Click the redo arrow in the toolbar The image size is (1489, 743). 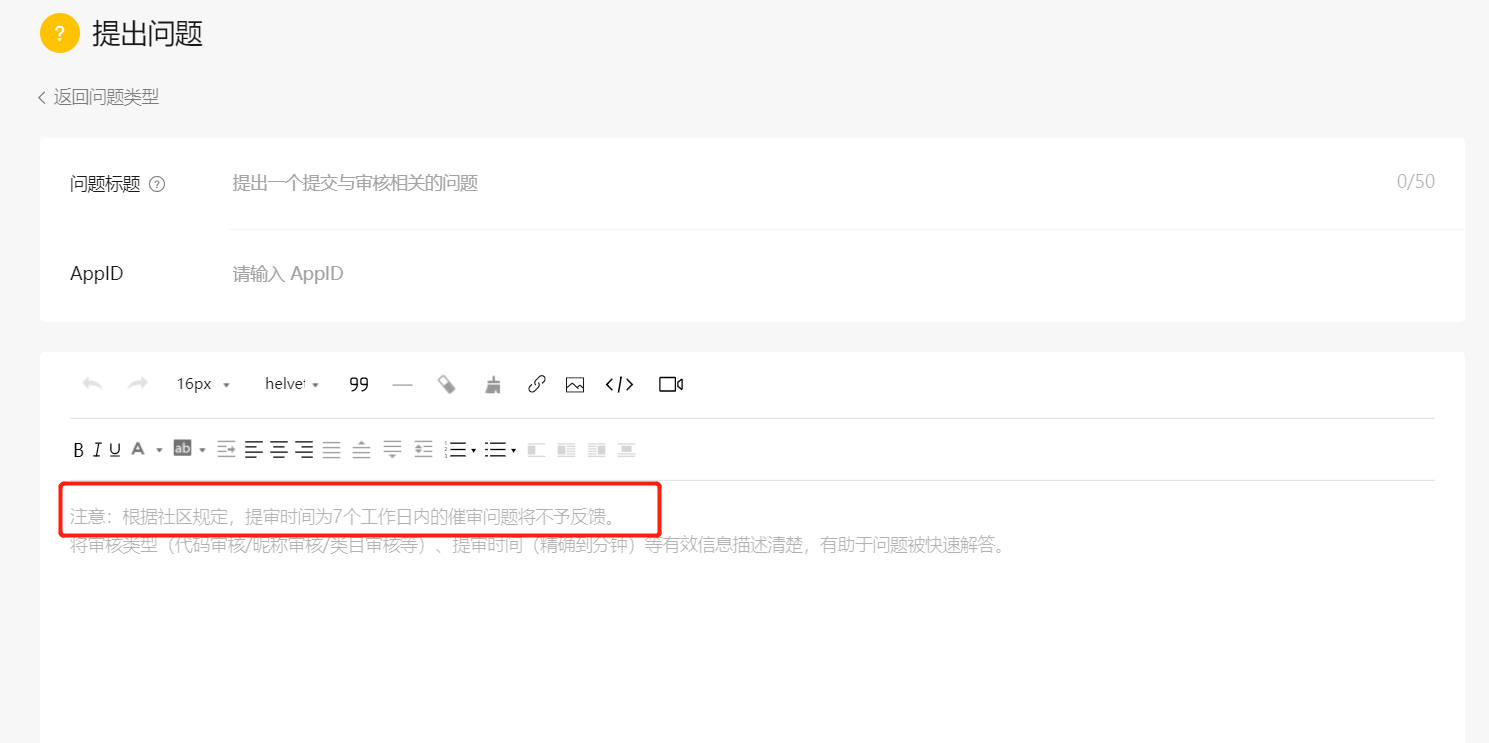click(x=138, y=384)
